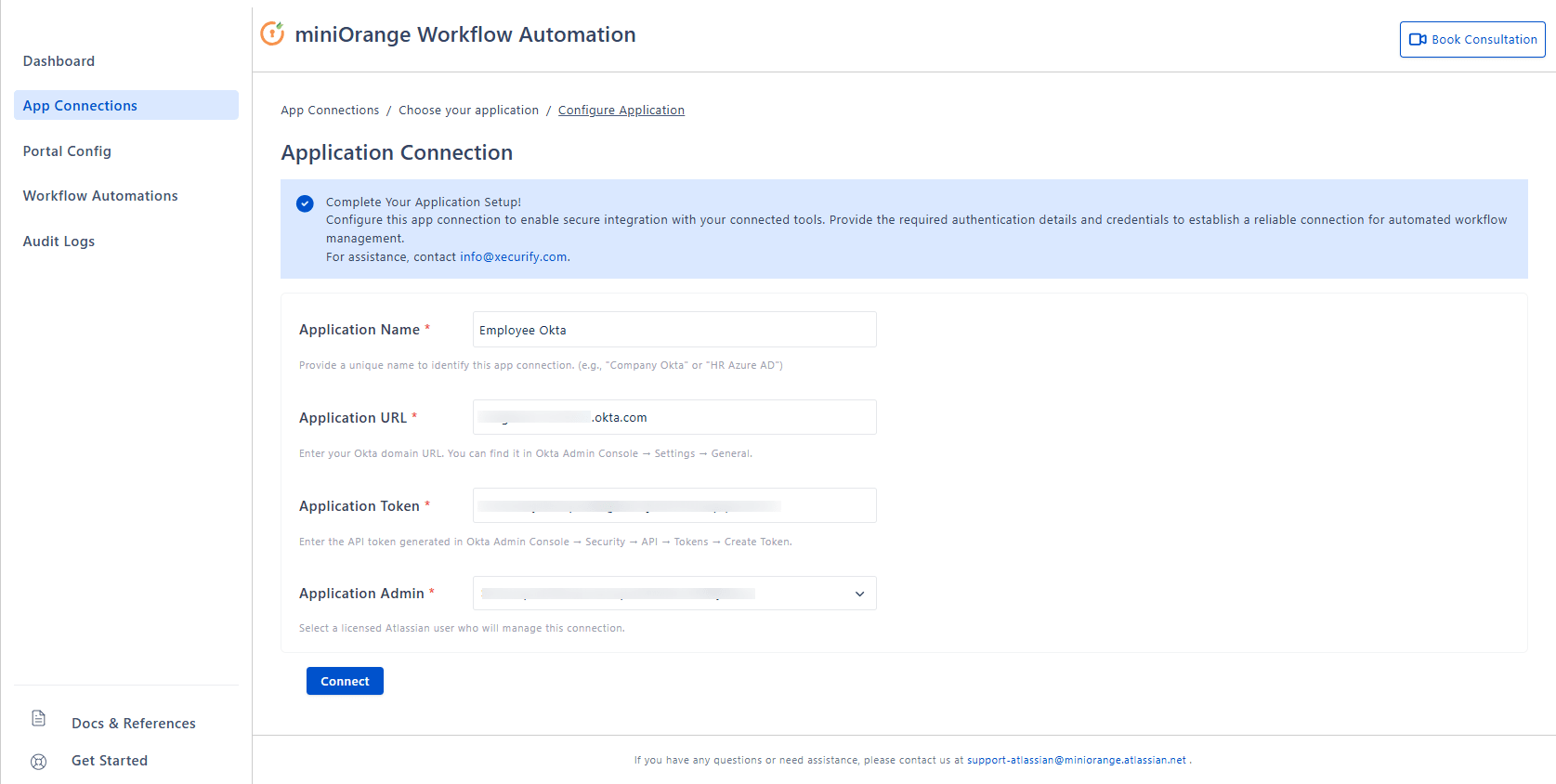Viewport: 1556px width, 784px height.
Task: Click the Configure Application breadcrumb link
Action: (621, 110)
